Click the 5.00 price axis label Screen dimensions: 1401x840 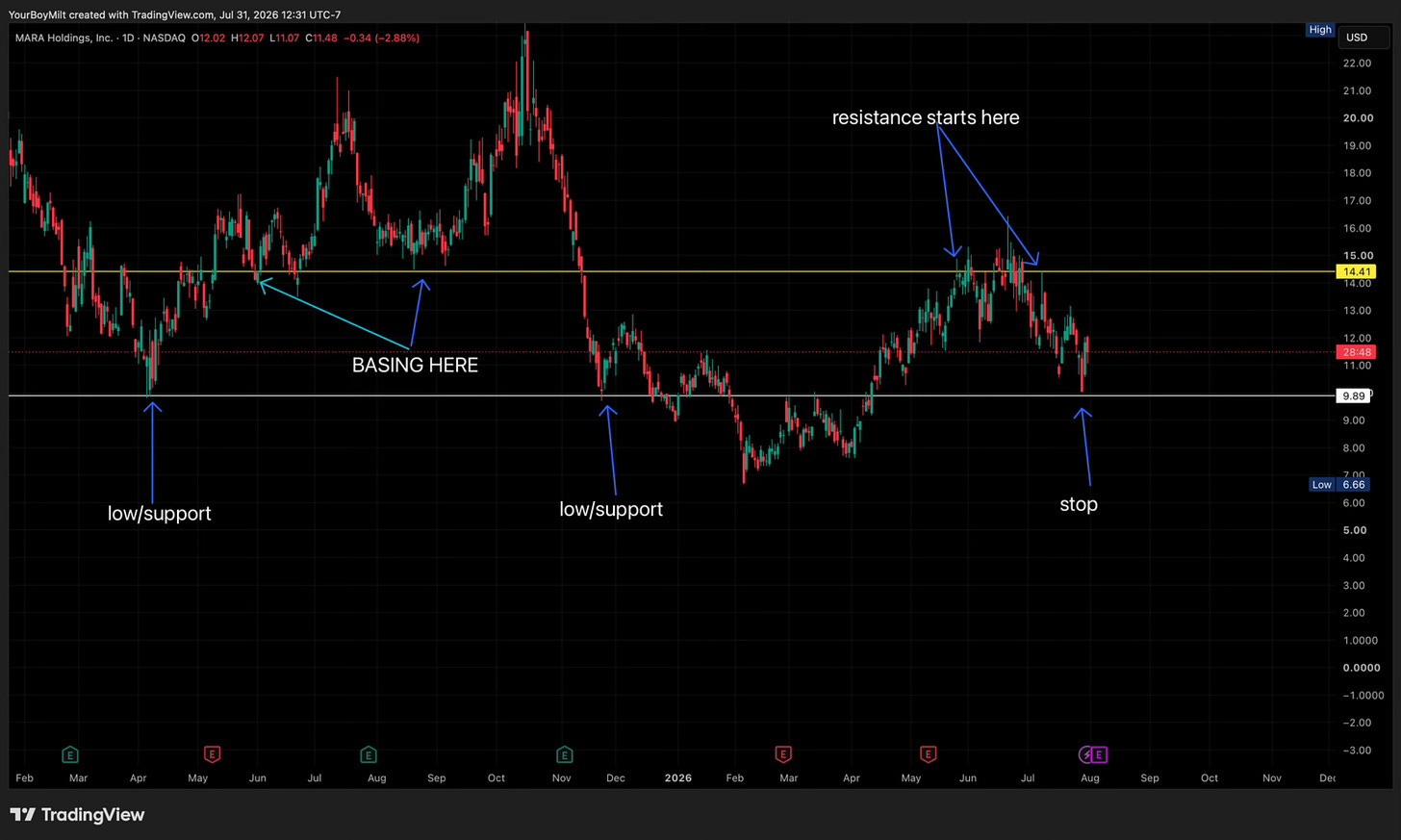[1354, 530]
